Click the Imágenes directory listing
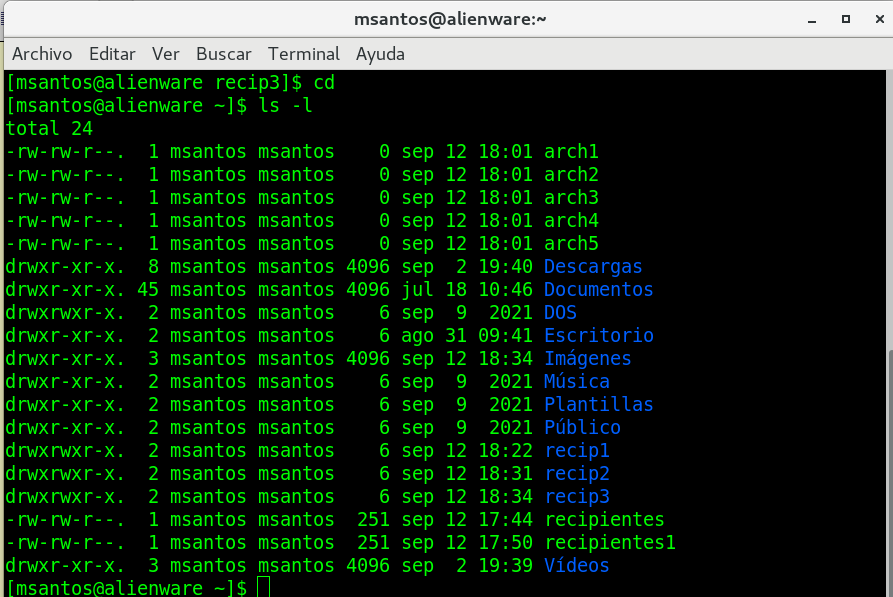Screen dimensions: 893x597 587,359
